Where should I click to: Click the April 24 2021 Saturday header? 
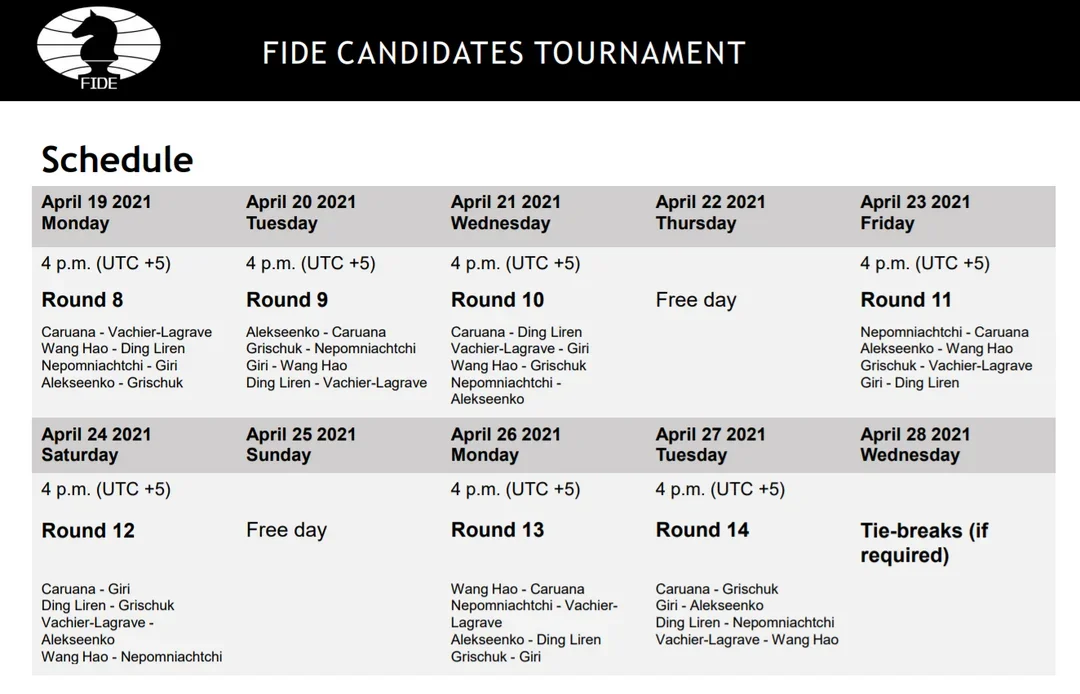click(x=96, y=445)
